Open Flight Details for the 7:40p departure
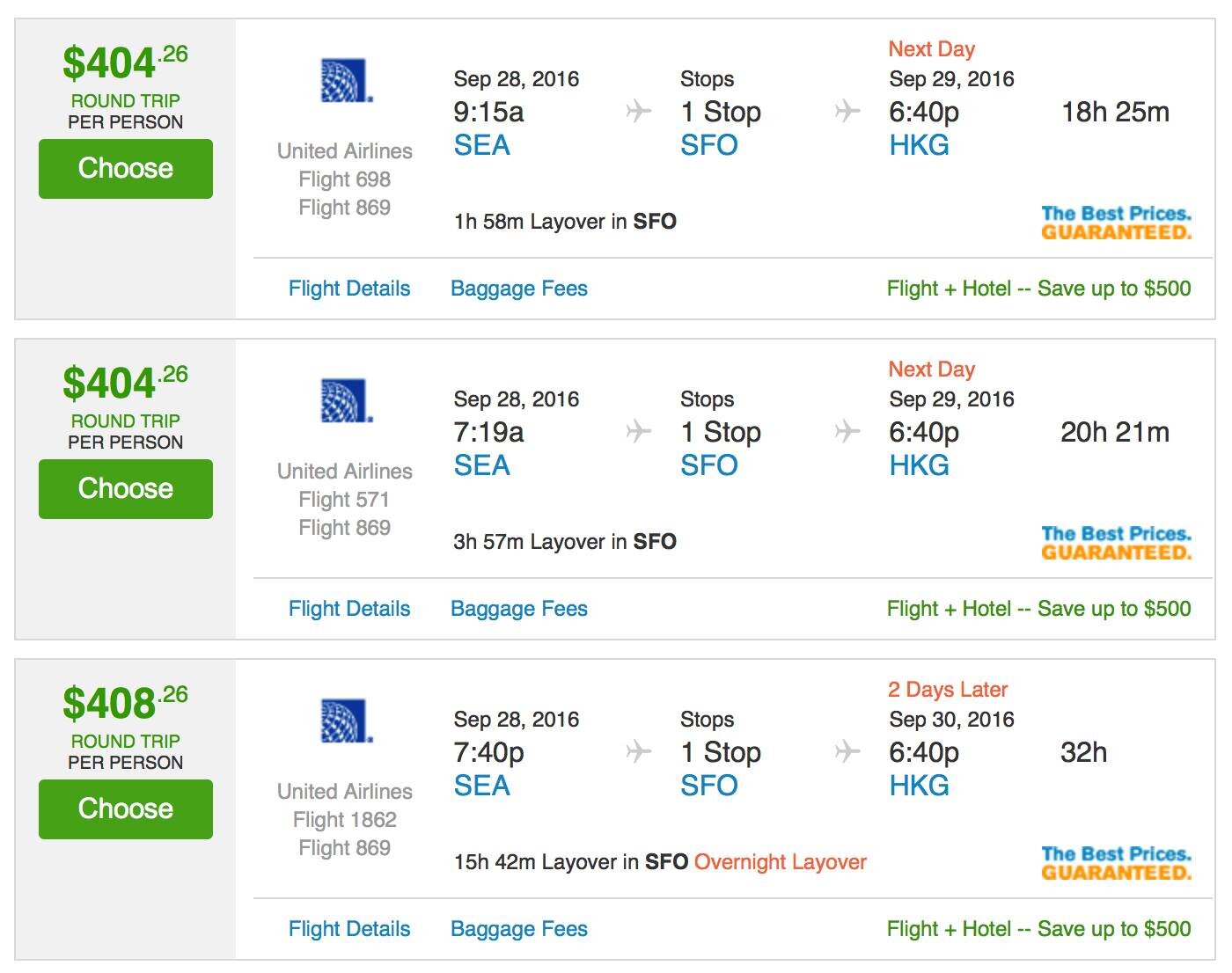The height and width of the screenshot is (973, 1232). click(x=348, y=928)
